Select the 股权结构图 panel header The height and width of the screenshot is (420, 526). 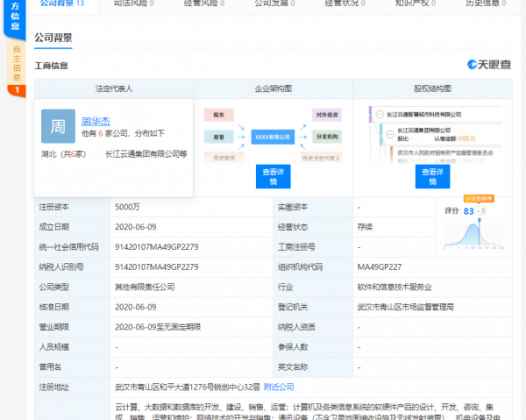432,89
